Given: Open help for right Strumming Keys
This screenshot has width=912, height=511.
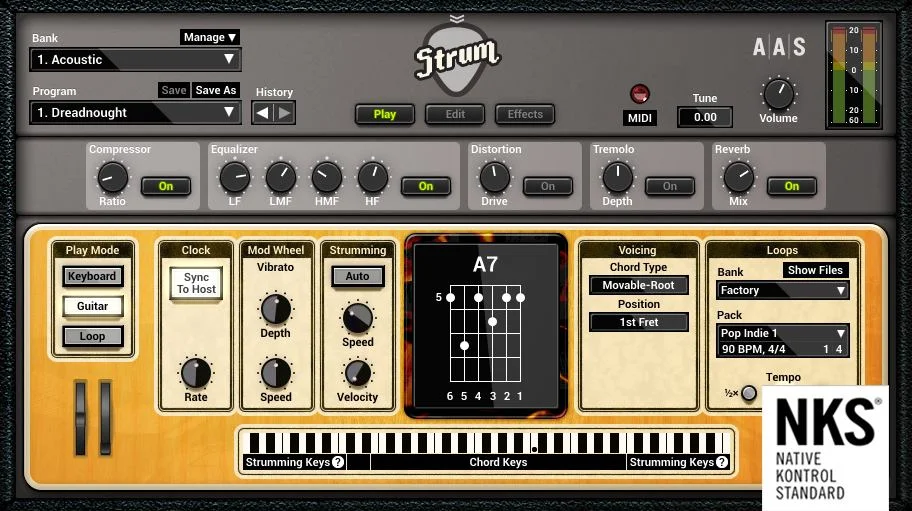Looking at the screenshot, I should click(722, 462).
